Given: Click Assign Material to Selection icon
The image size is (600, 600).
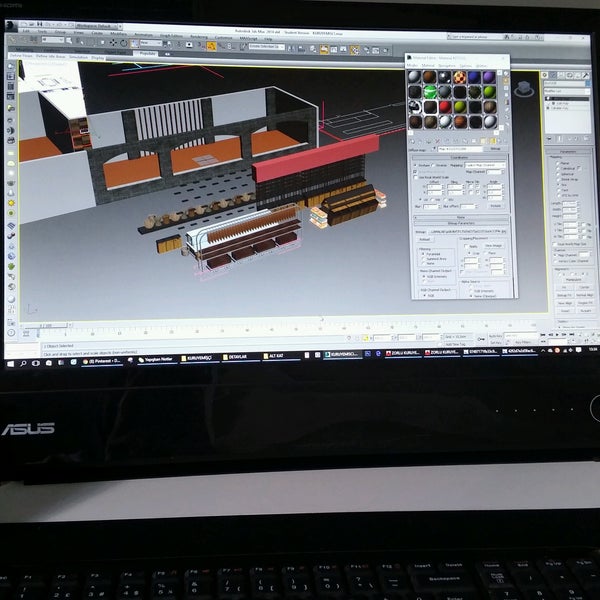Looking at the screenshot, I should 429,141.
